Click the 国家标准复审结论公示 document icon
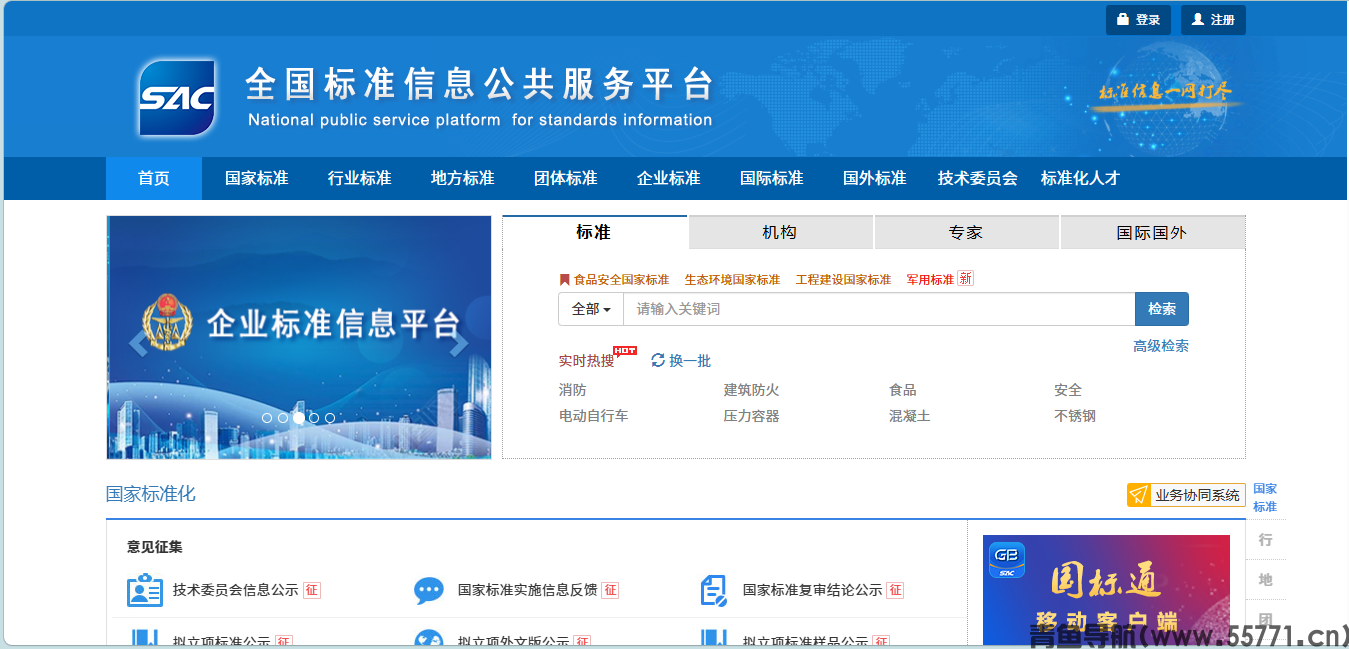Image resolution: width=1349 pixels, height=649 pixels. 714,590
